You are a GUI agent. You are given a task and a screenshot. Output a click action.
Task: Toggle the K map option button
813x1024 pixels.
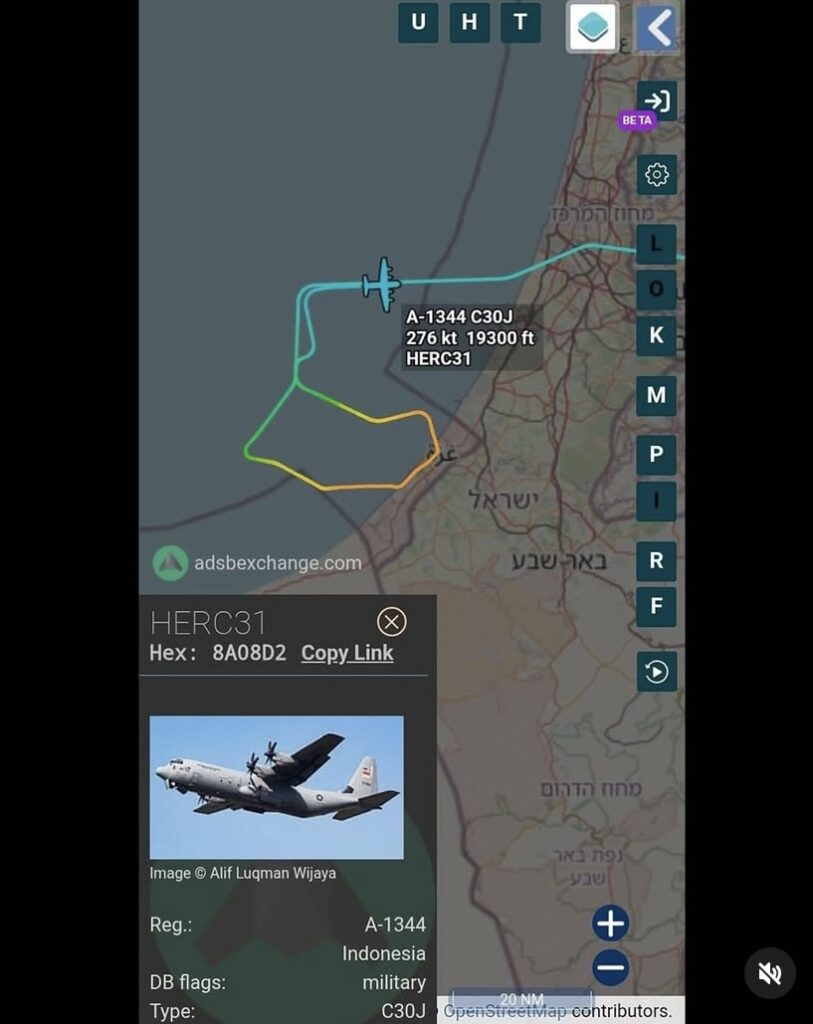click(x=656, y=336)
